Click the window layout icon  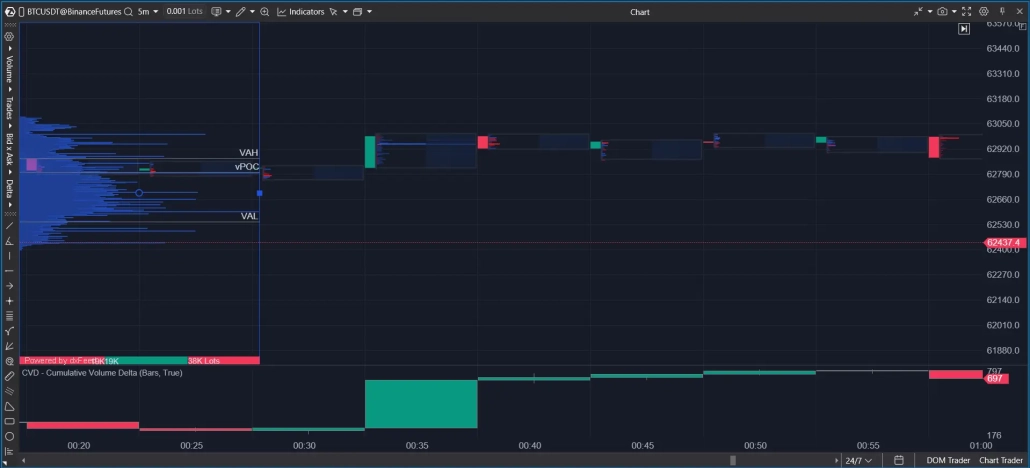point(357,12)
